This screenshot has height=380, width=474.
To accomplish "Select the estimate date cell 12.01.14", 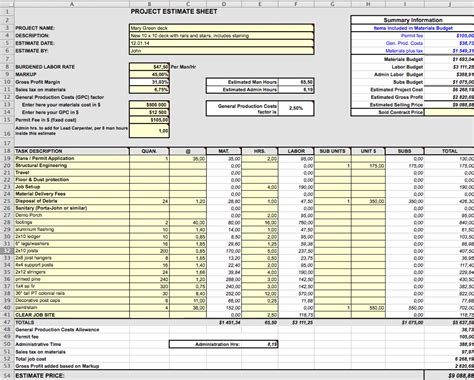I will pyautogui.click(x=221, y=43).
